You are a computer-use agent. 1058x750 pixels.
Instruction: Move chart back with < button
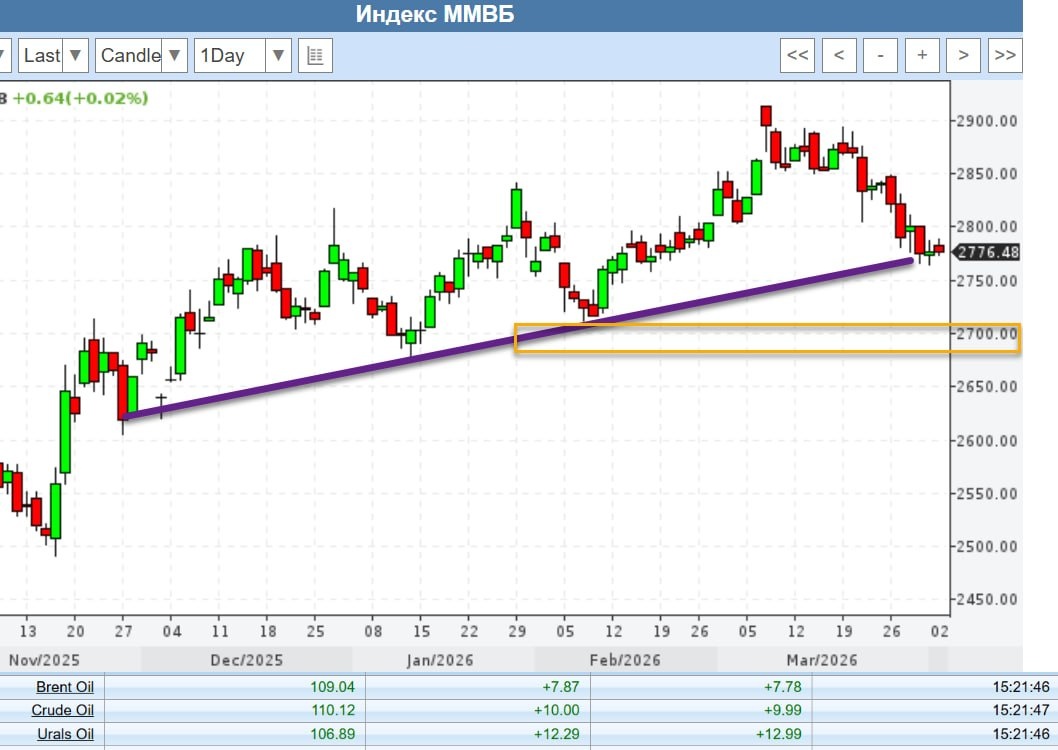click(839, 55)
